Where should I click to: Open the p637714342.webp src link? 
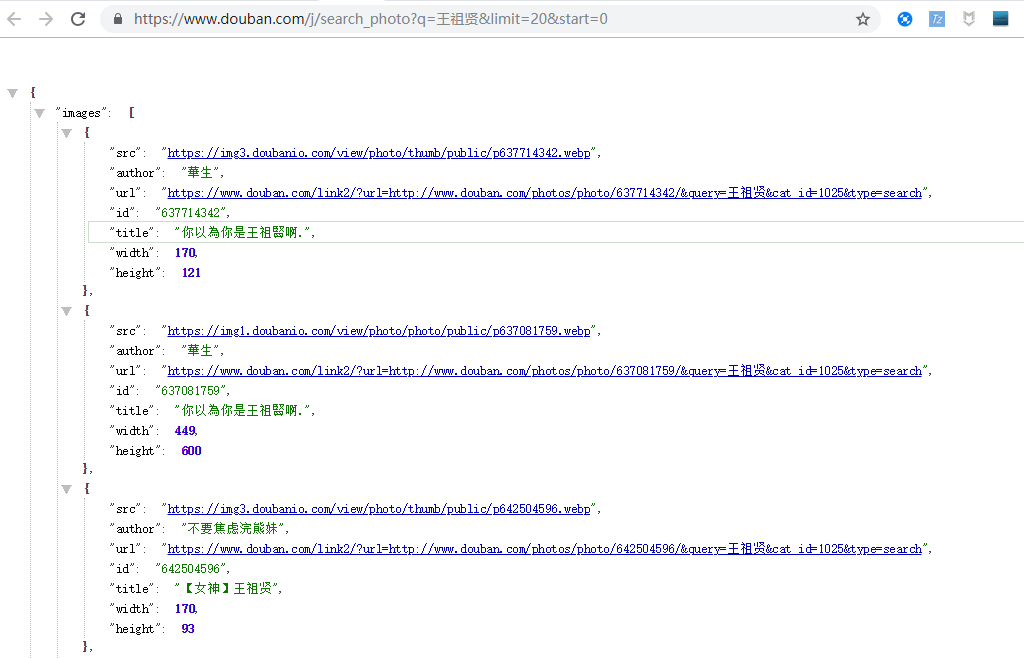point(379,153)
